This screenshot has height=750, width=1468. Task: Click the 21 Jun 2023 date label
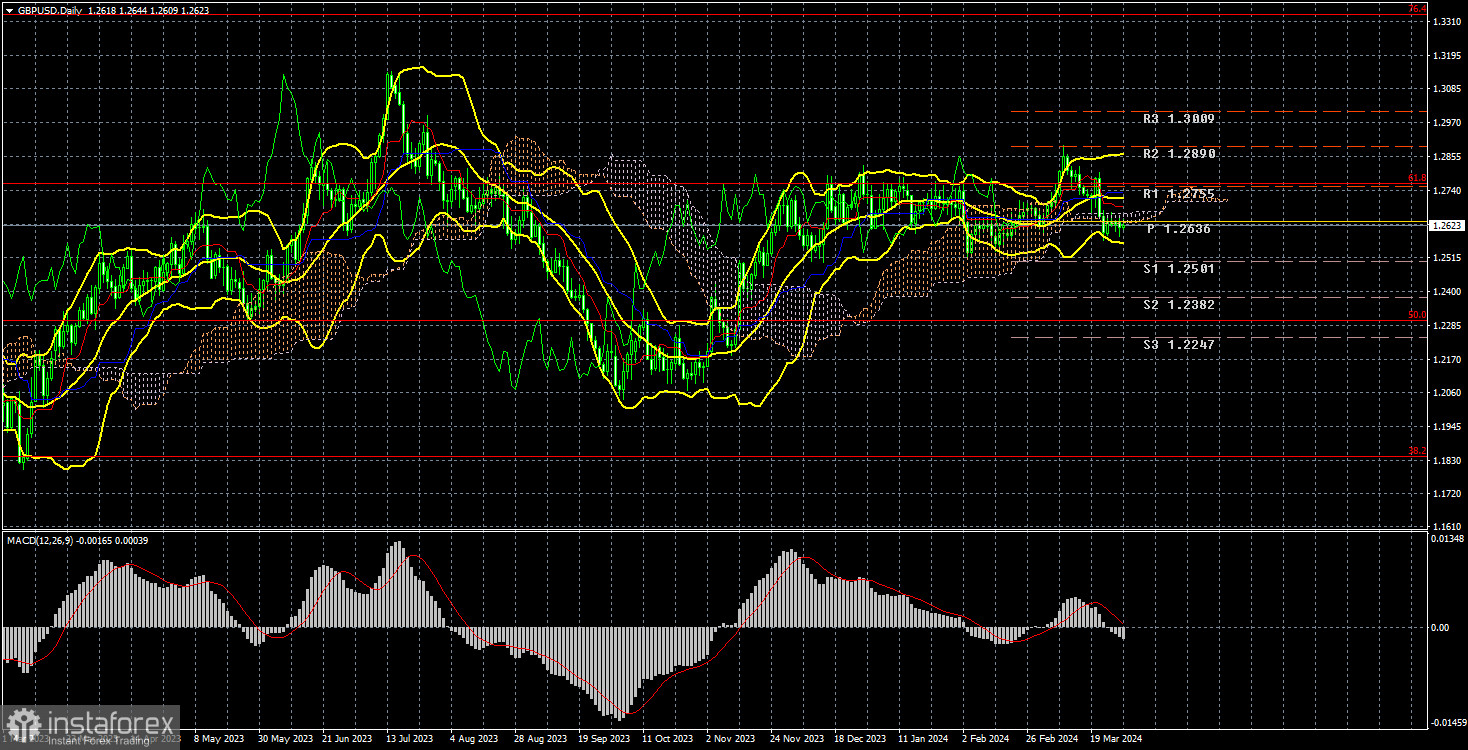[346, 739]
